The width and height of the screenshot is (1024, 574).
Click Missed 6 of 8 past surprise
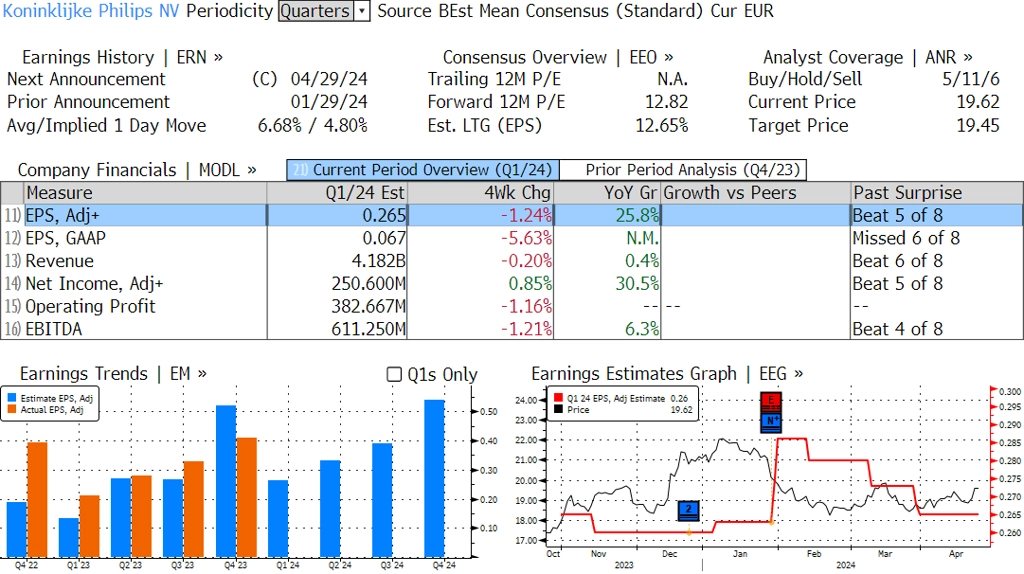pyautogui.click(x=906, y=238)
